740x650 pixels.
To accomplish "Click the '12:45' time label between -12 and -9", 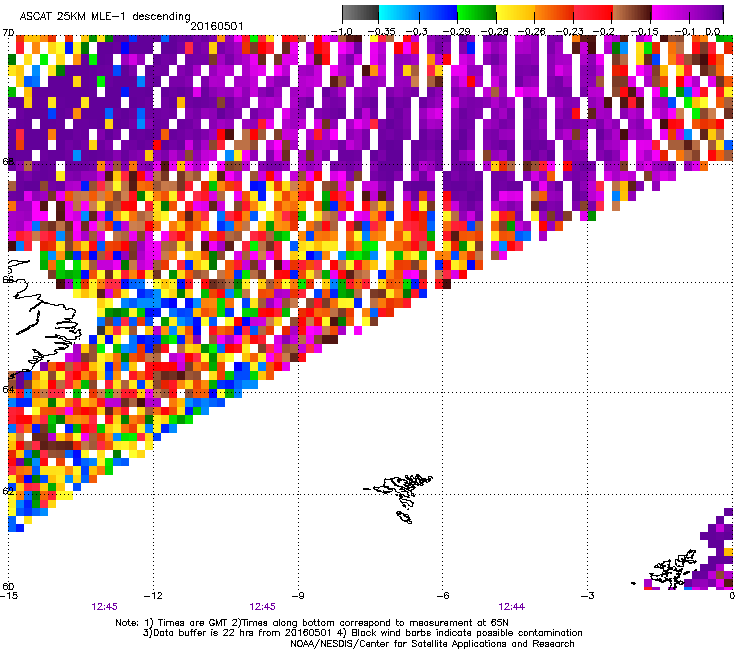I will (262, 607).
